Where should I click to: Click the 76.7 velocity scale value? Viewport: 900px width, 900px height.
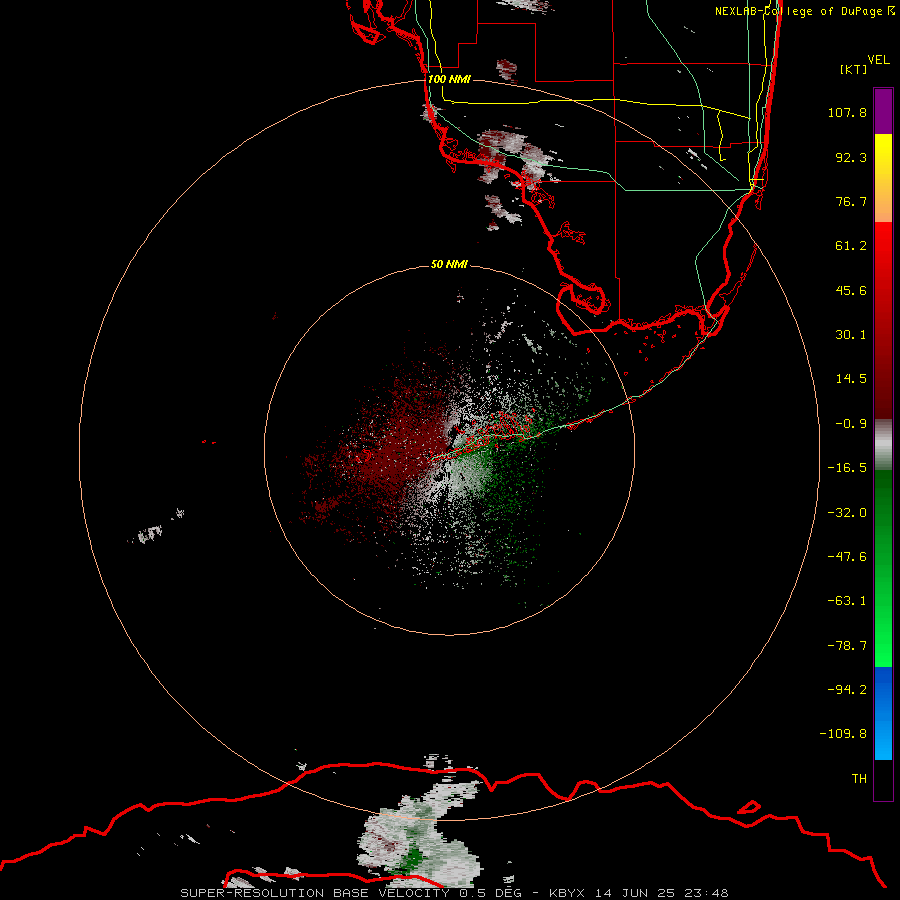click(x=851, y=201)
